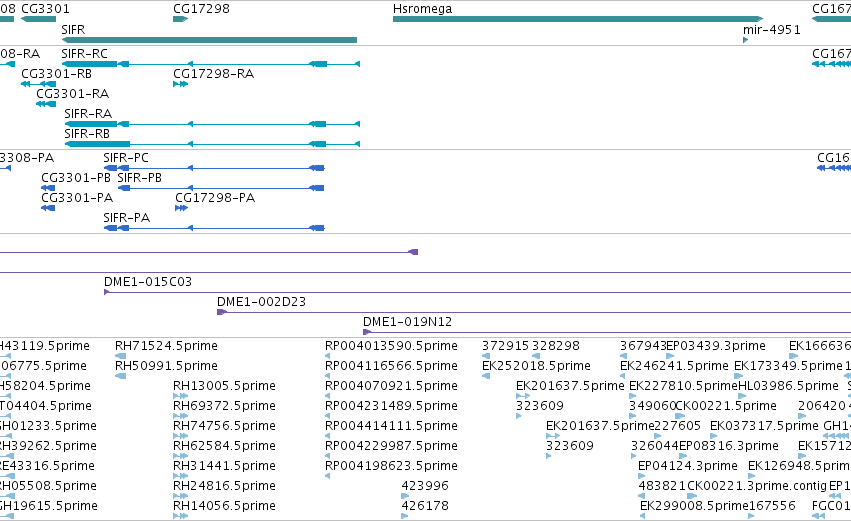
Task: Select the CG17298 gene label
Action: coord(201,9)
